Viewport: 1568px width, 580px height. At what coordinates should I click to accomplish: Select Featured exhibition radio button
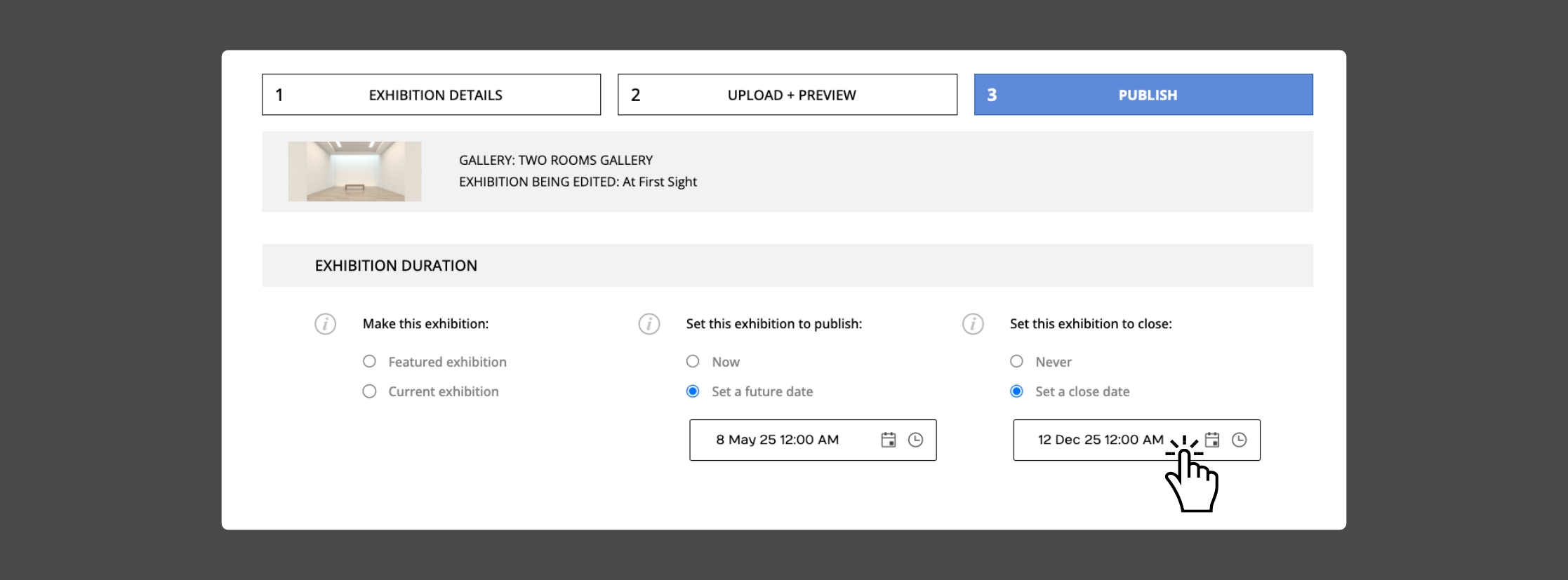[x=369, y=361]
